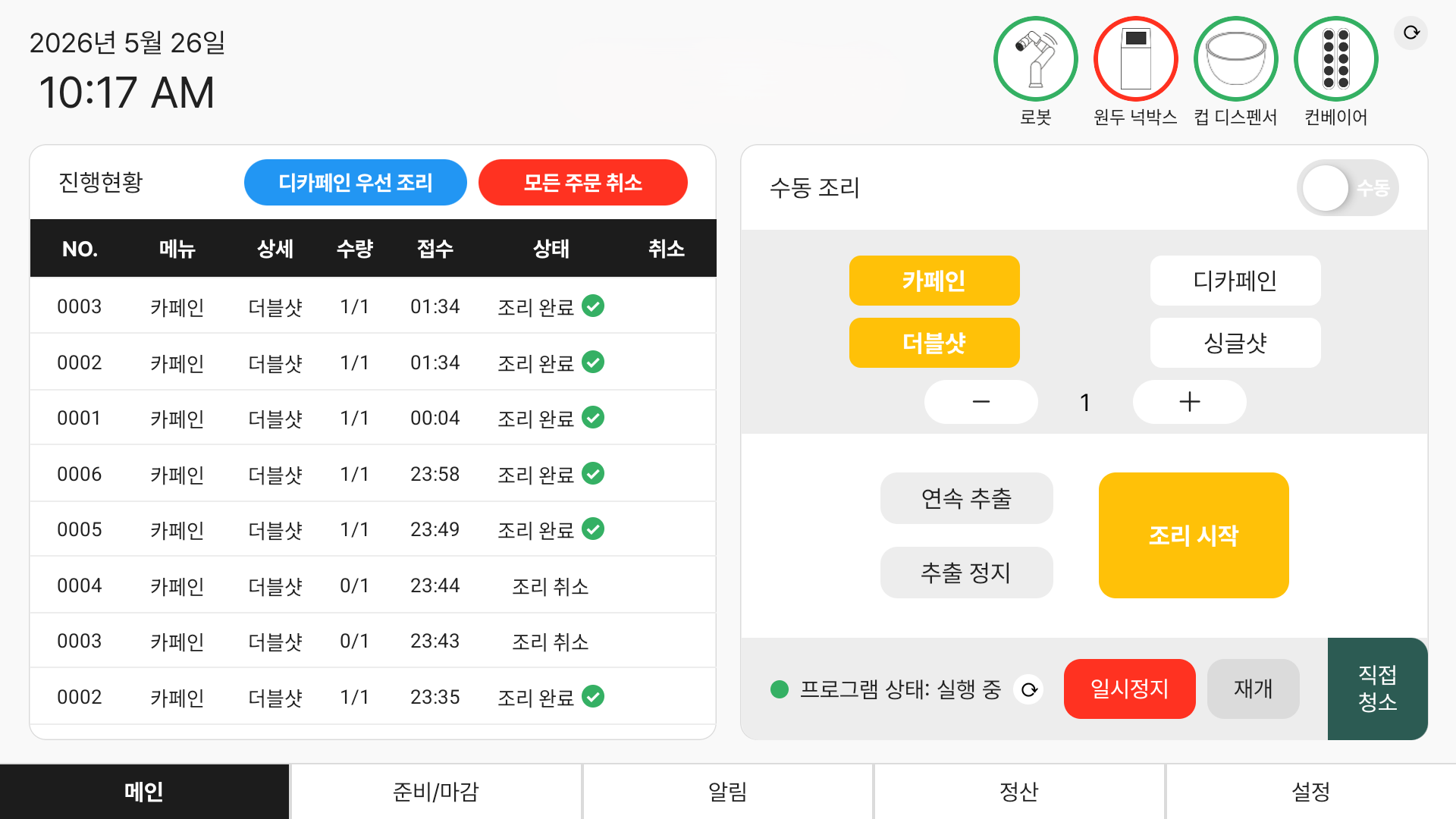Click the NO. column header
Screen dimensions: 1456x819
(x=80, y=249)
